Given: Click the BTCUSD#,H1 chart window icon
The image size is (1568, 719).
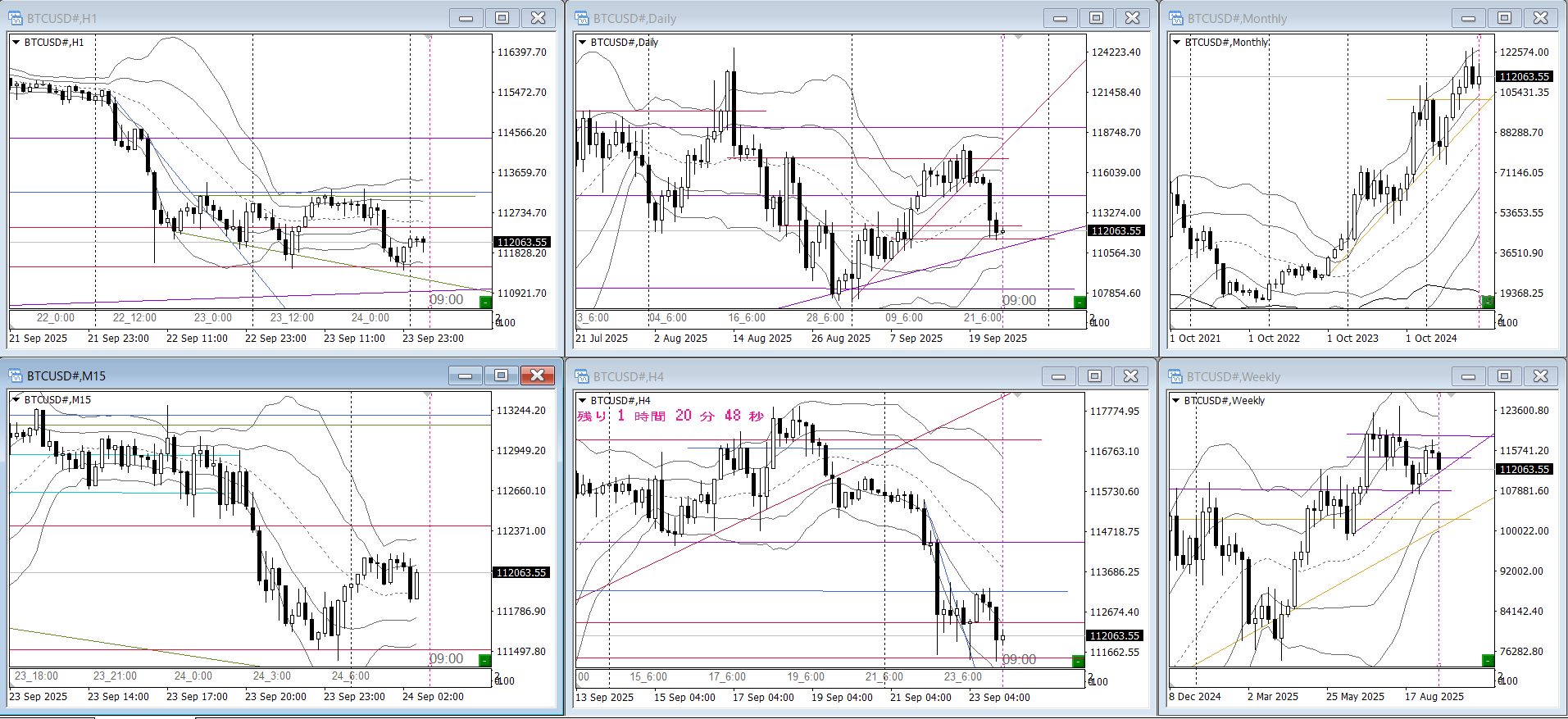Looking at the screenshot, I should tap(15, 18).
